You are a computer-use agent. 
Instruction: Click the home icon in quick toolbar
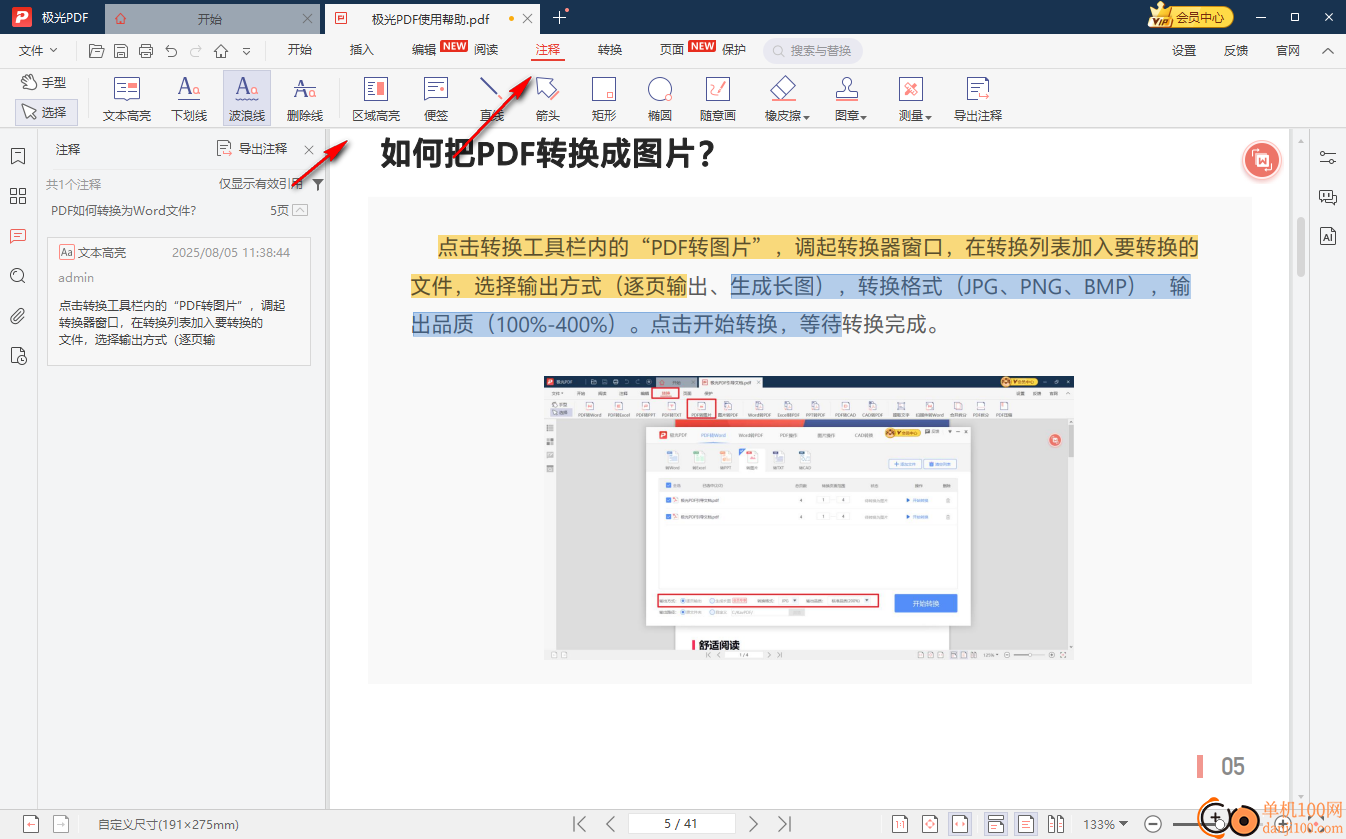click(221, 50)
